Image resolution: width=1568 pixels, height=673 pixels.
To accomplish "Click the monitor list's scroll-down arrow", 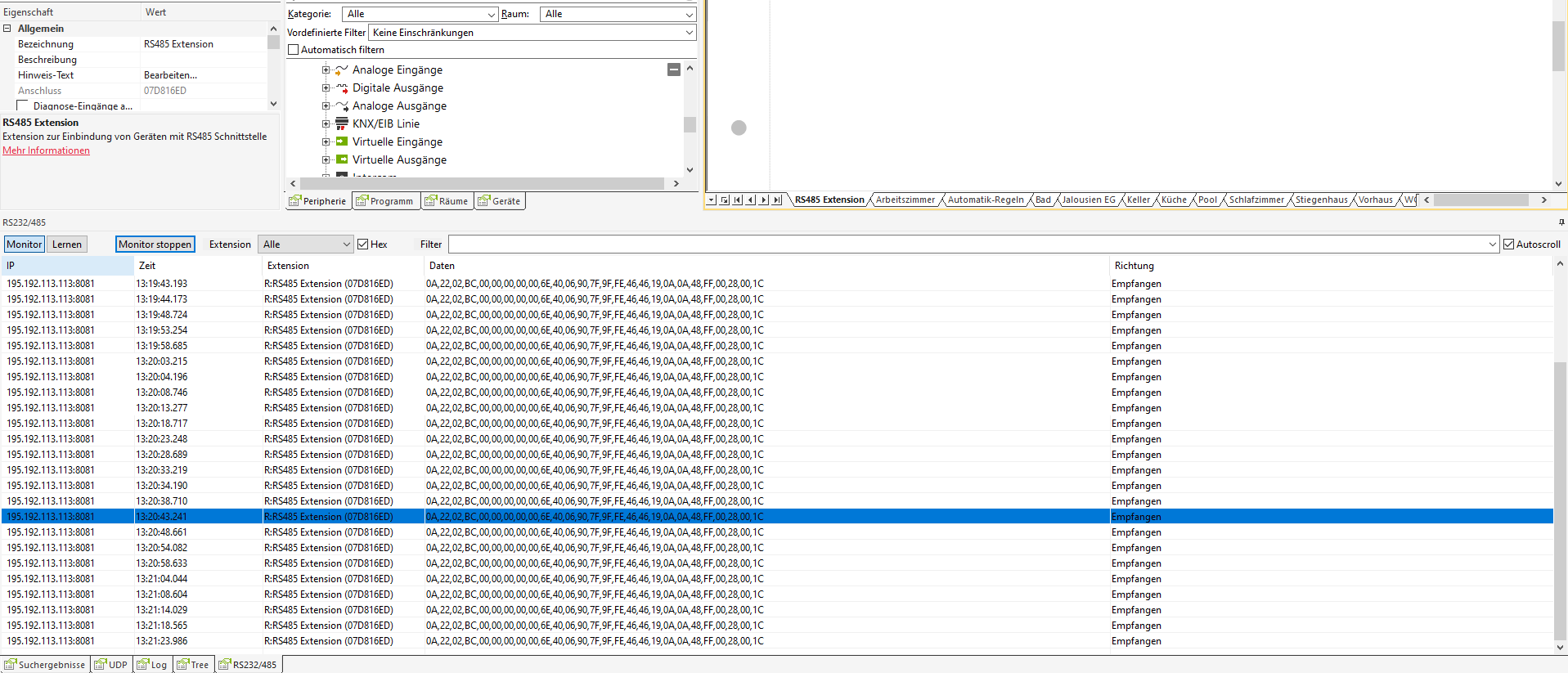I will coord(1560,647).
